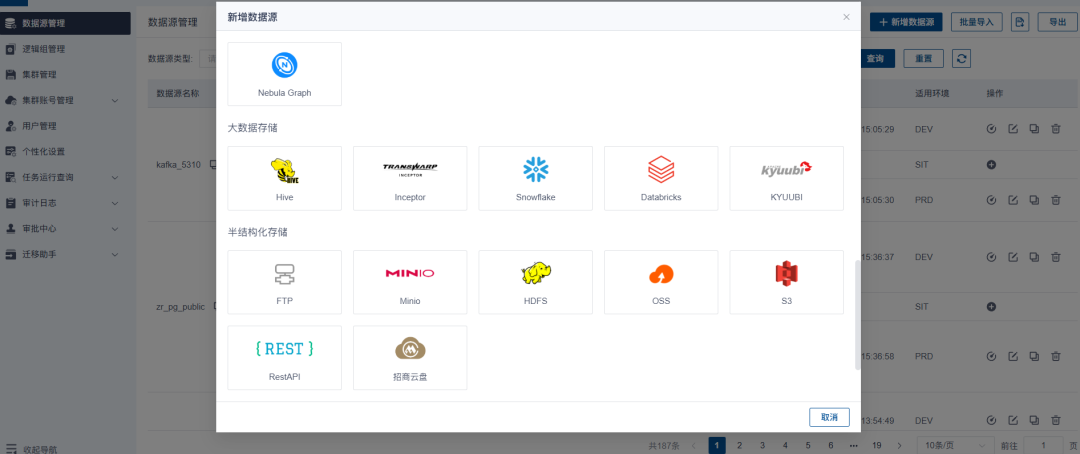Select the RestAPI data source card
Viewport: 1080px width, 454px height.
tap(284, 358)
